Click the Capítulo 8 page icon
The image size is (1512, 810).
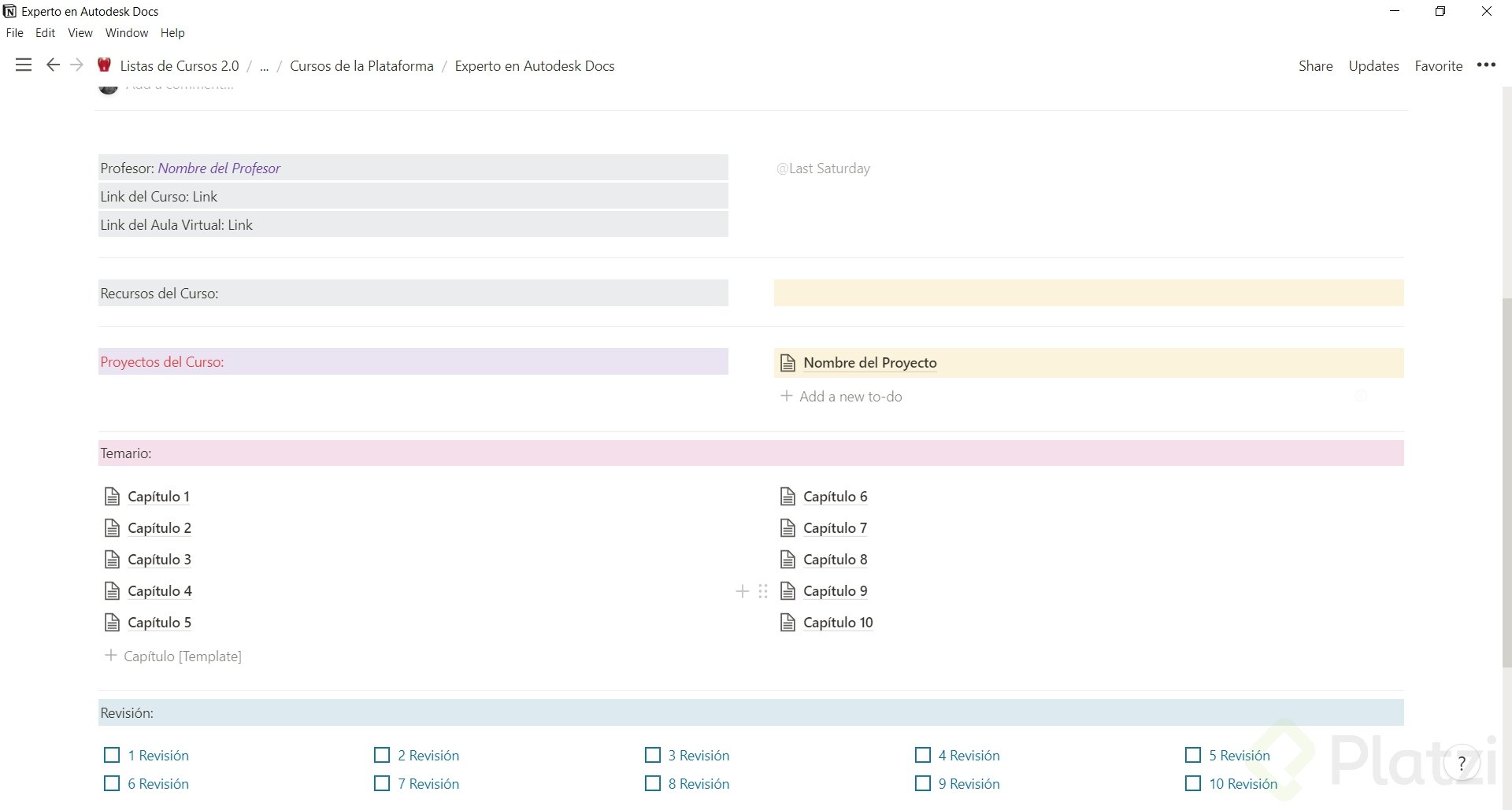(x=787, y=560)
